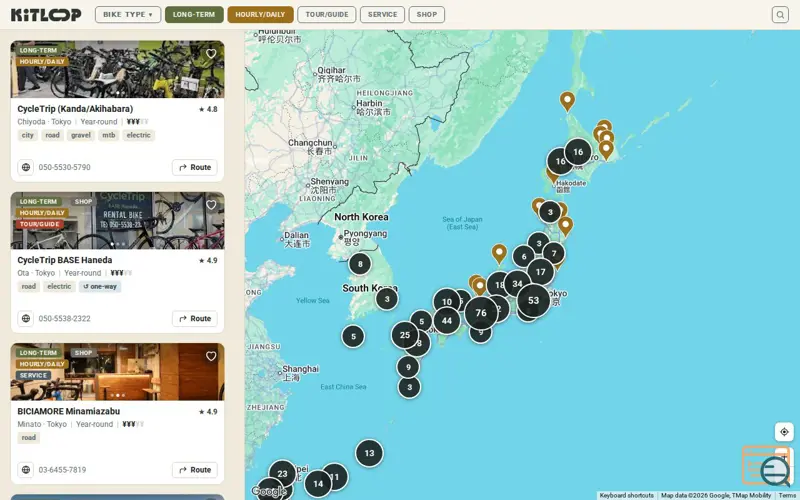Screen dimensions: 800x500
Task: Open the 14 cluster marker
Action: coord(318,484)
